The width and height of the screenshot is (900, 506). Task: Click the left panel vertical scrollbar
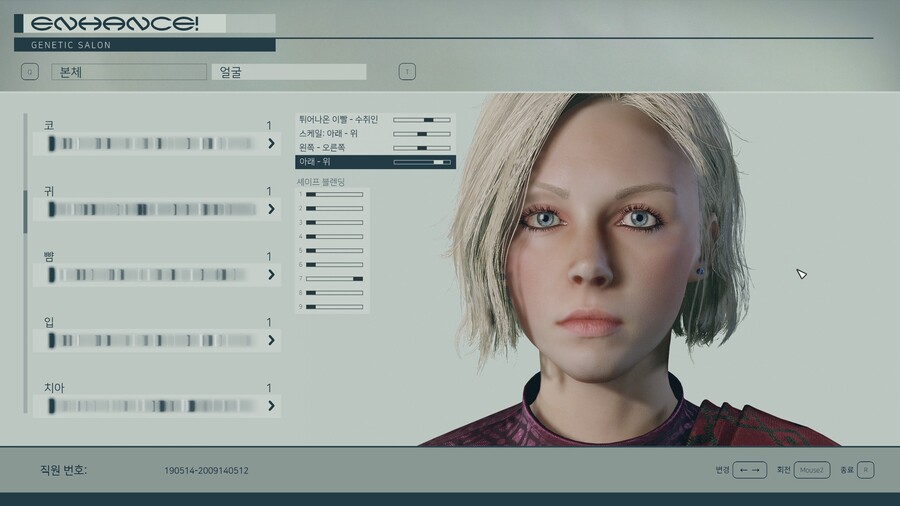tap(26, 210)
